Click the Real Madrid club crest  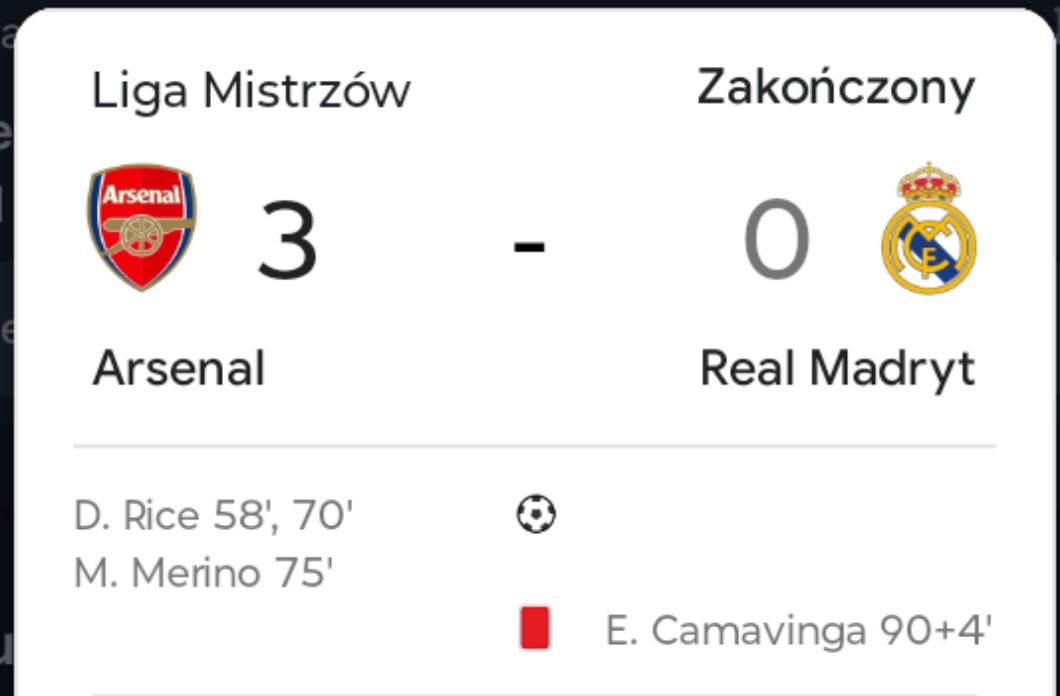coord(929,229)
